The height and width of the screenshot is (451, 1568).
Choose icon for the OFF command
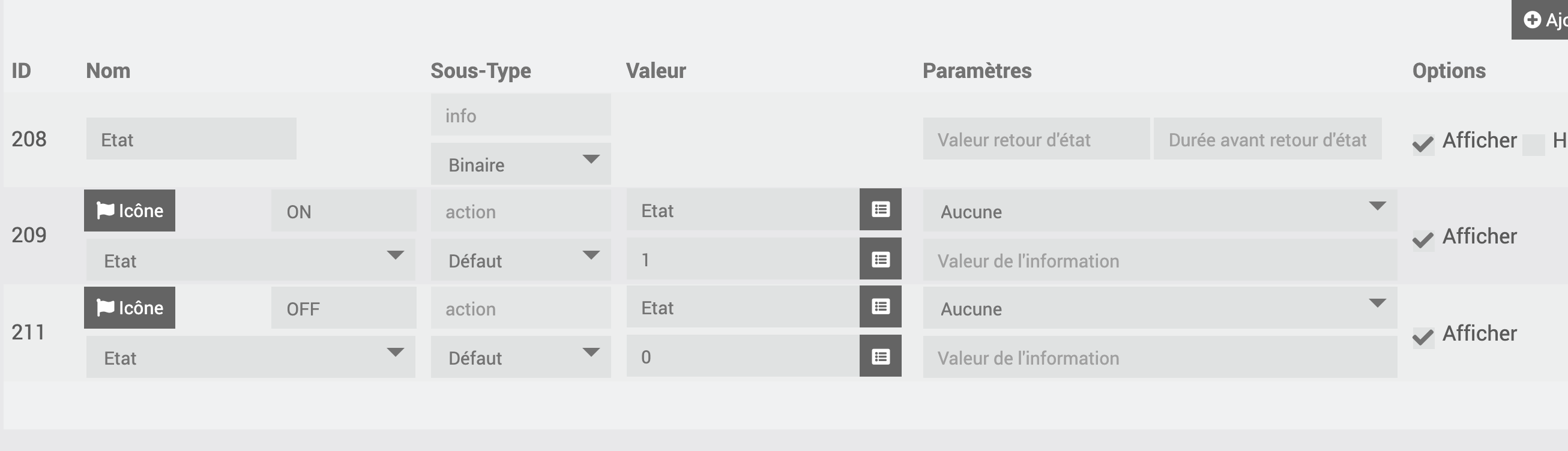(x=130, y=308)
